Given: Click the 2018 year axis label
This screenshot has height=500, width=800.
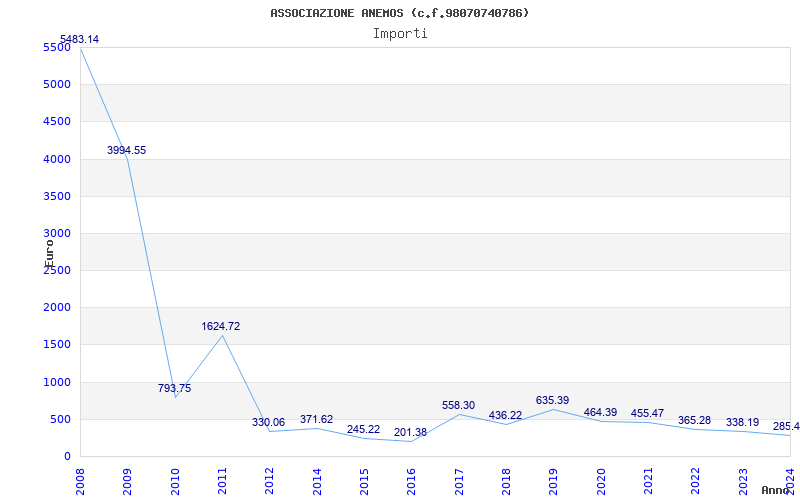Looking at the screenshot, I should click(x=506, y=481).
